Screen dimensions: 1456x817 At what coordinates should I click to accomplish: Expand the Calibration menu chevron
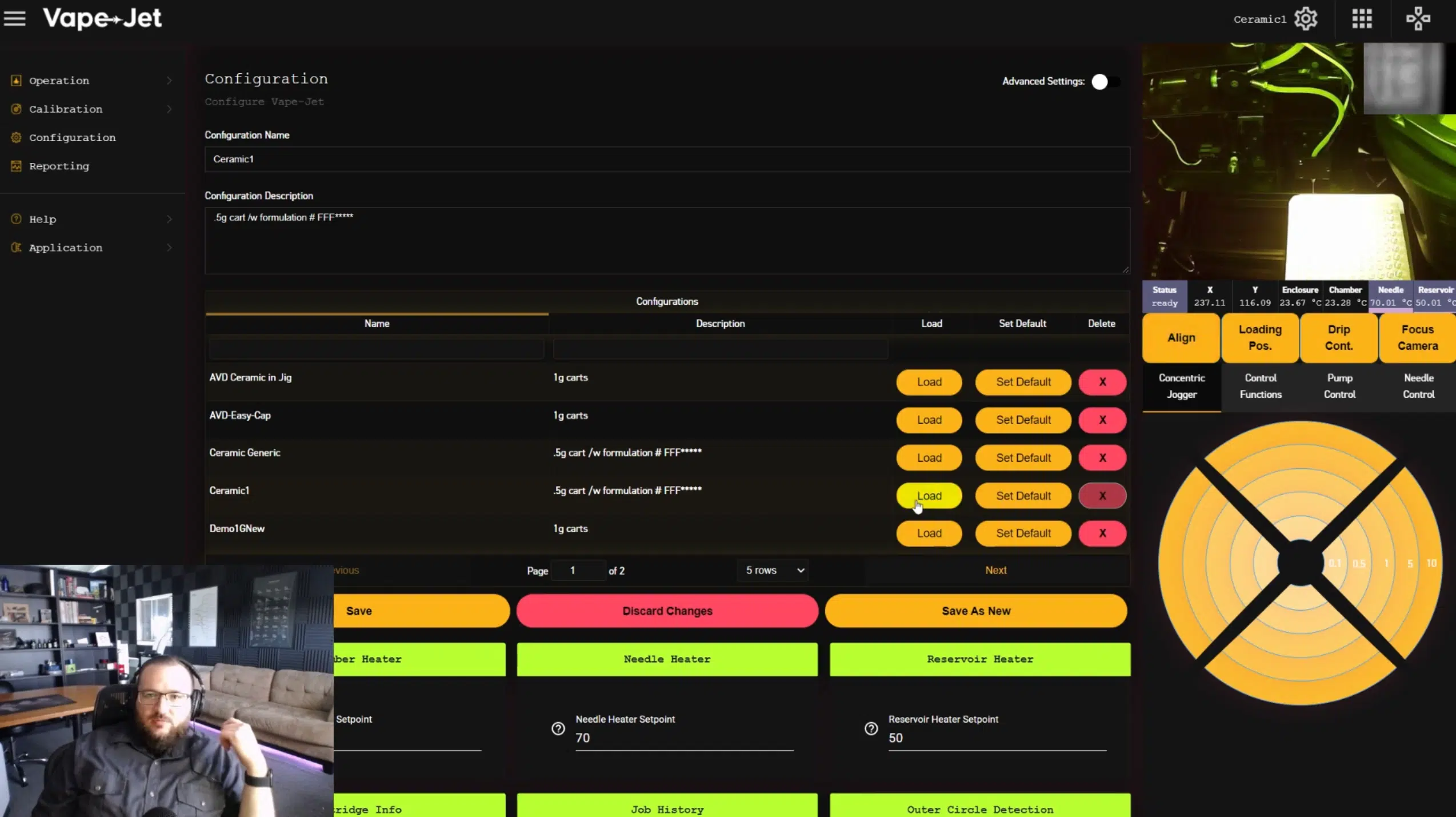(169, 109)
